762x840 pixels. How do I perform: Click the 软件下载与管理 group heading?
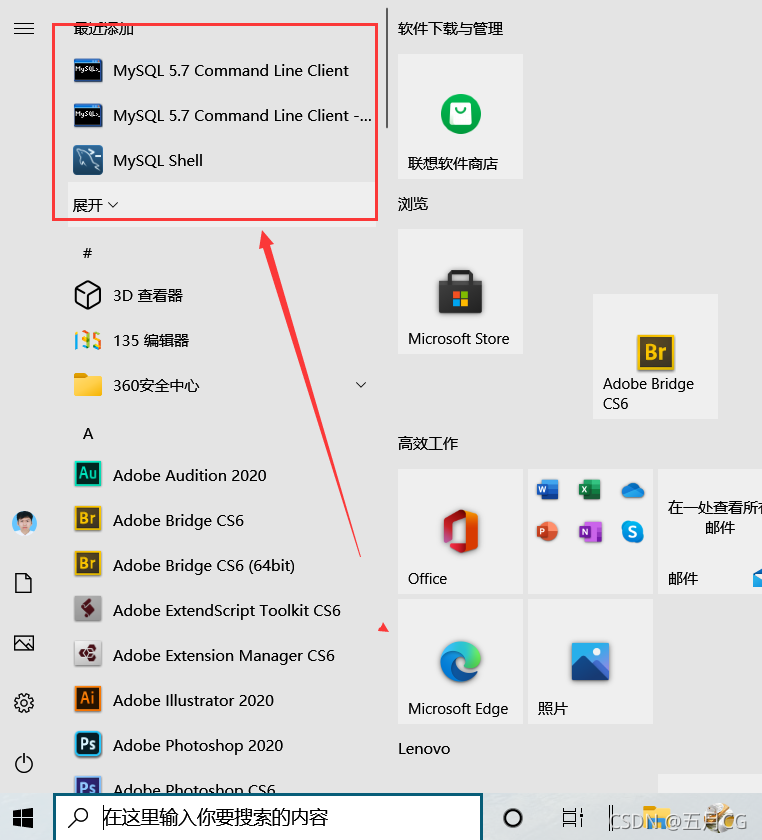[451, 28]
